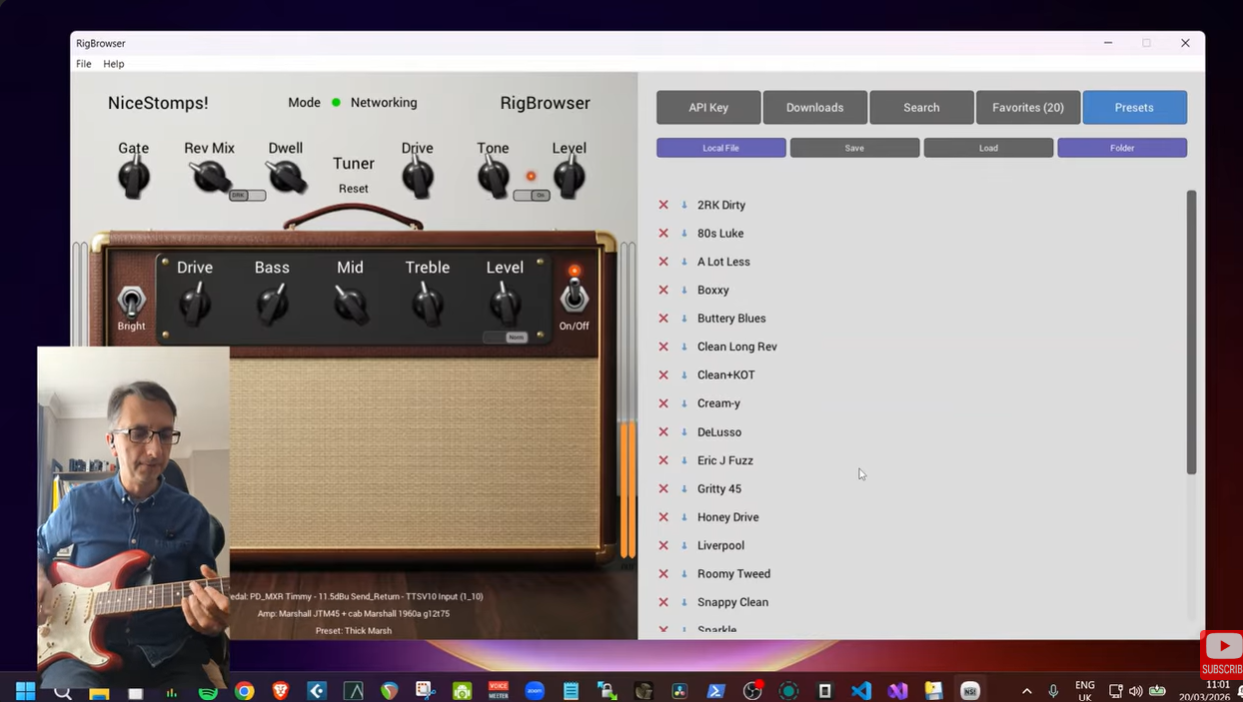Flip the On/Off switch on the amp
The image size is (1243, 702).
(575, 295)
